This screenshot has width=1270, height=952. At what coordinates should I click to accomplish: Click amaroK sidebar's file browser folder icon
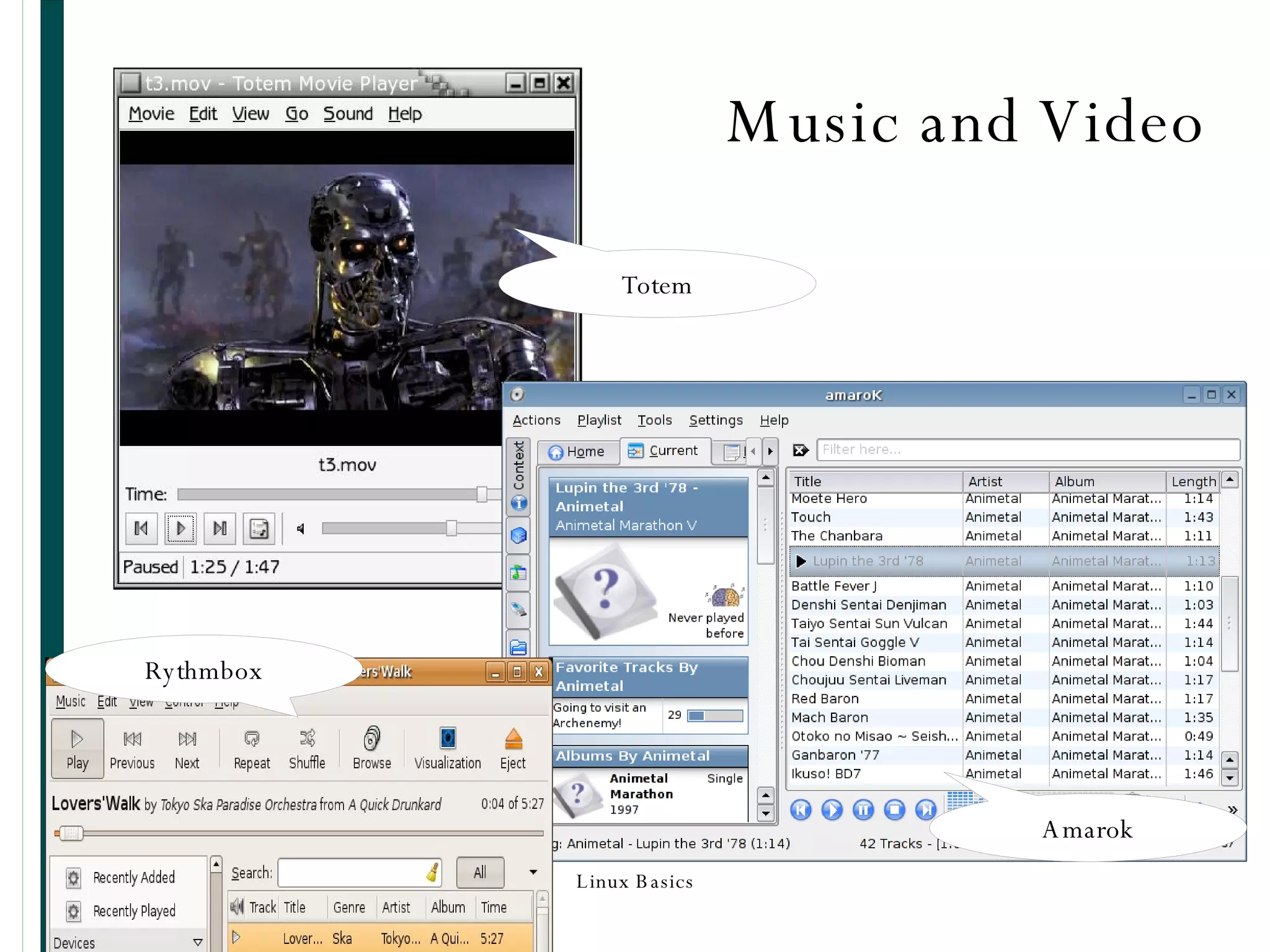click(519, 647)
